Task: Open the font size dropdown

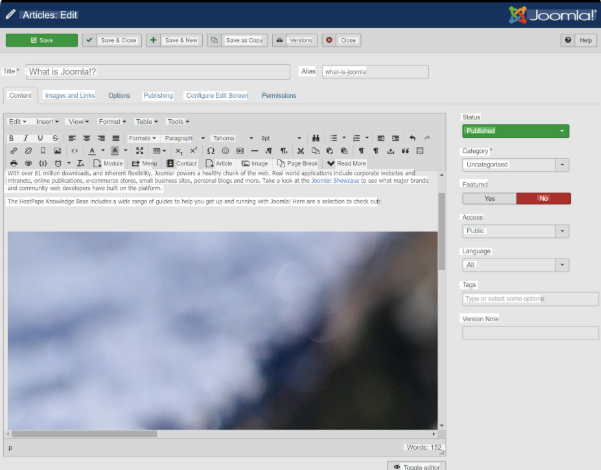Action: point(281,138)
